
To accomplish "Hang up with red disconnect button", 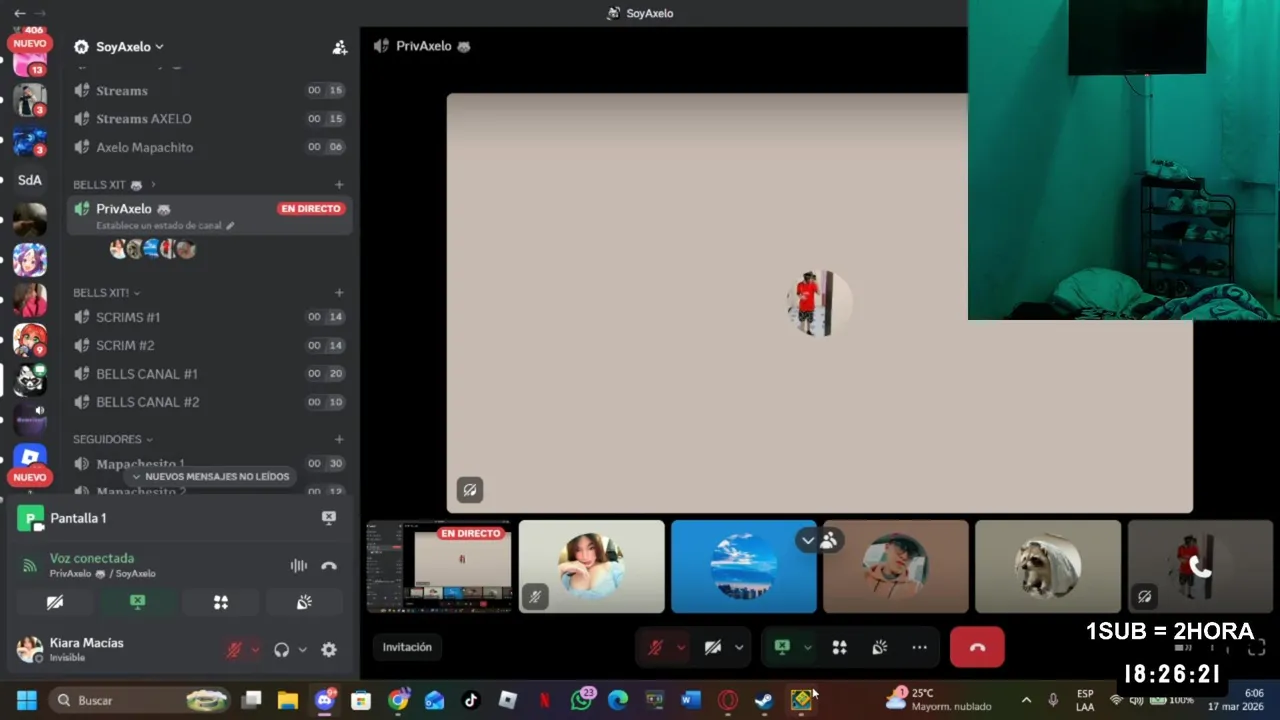I will (977, 648).
